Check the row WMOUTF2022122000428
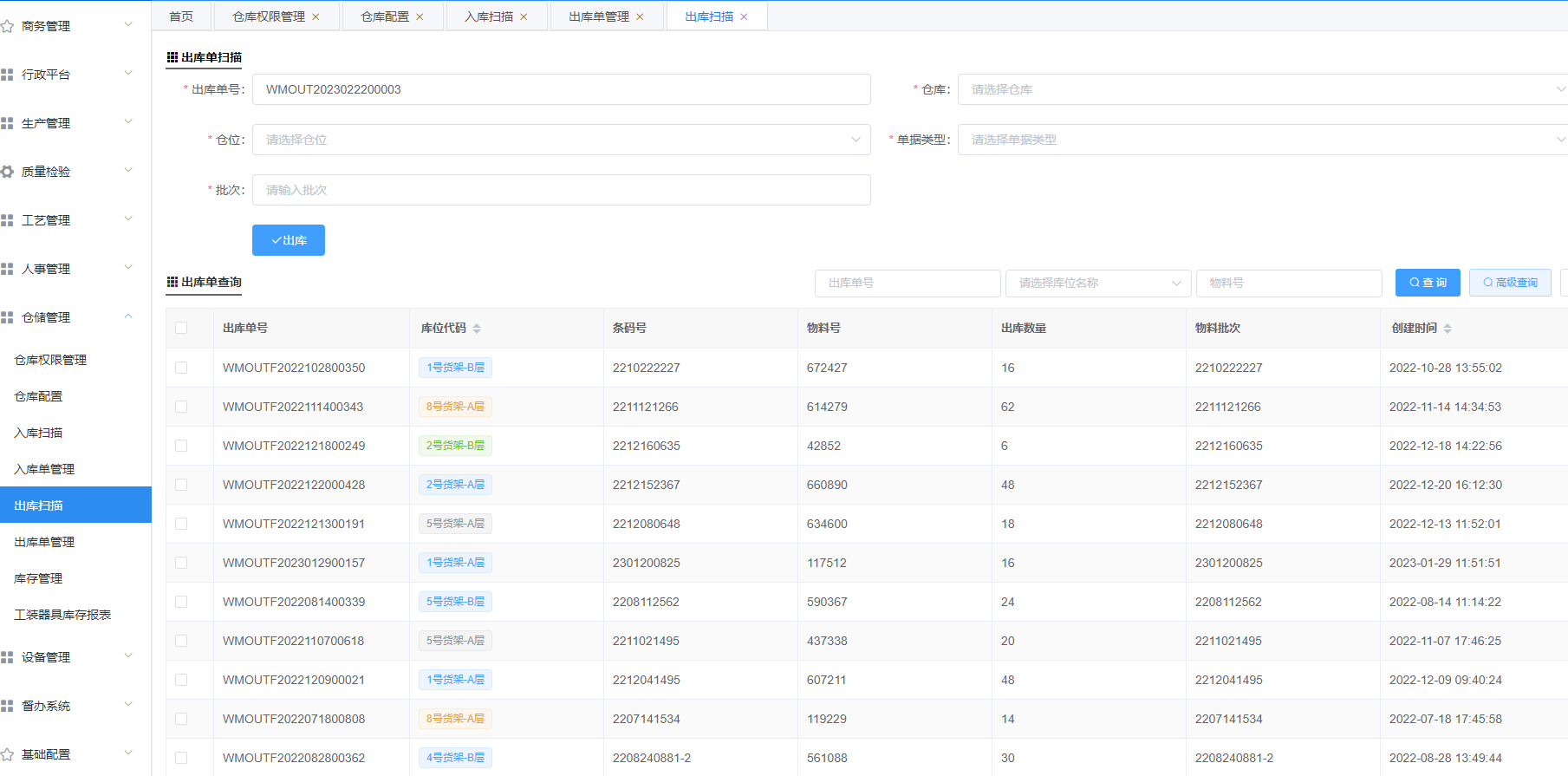Viewport: 1568px width, 776px height. [x=181, y=485]
